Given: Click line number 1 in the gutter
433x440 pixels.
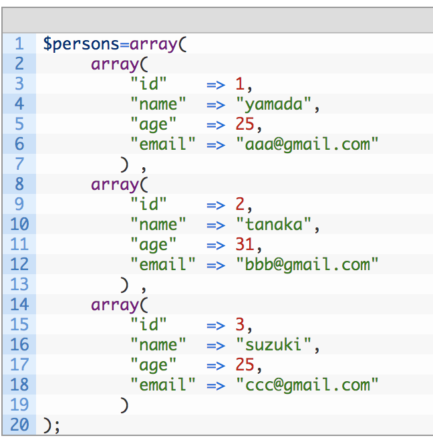Looking at the screenshot, I should (19, 44).
